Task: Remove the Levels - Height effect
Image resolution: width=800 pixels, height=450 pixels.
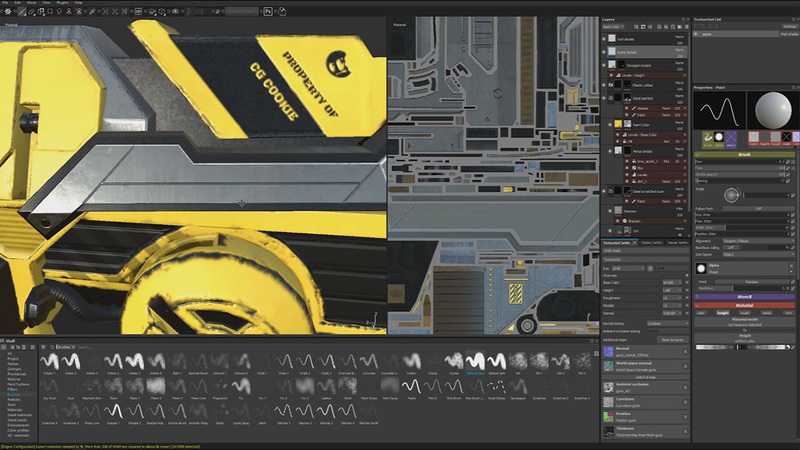Action: [x=685, y=76]
